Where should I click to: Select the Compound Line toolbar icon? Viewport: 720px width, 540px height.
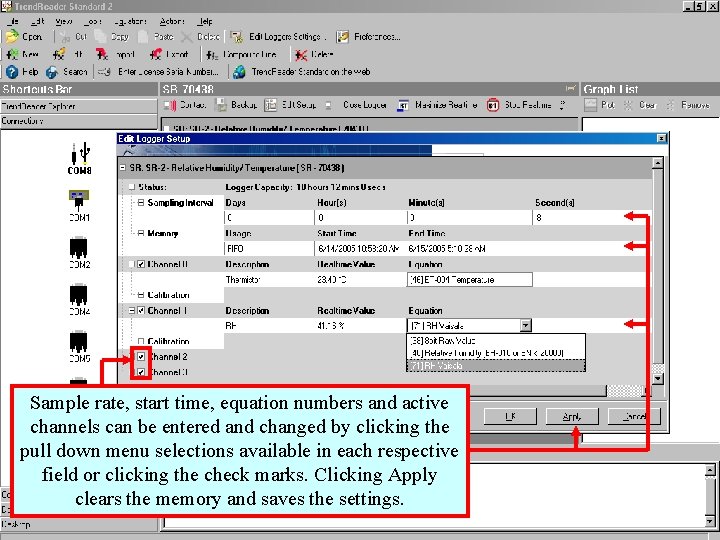(x=212, y=55)
